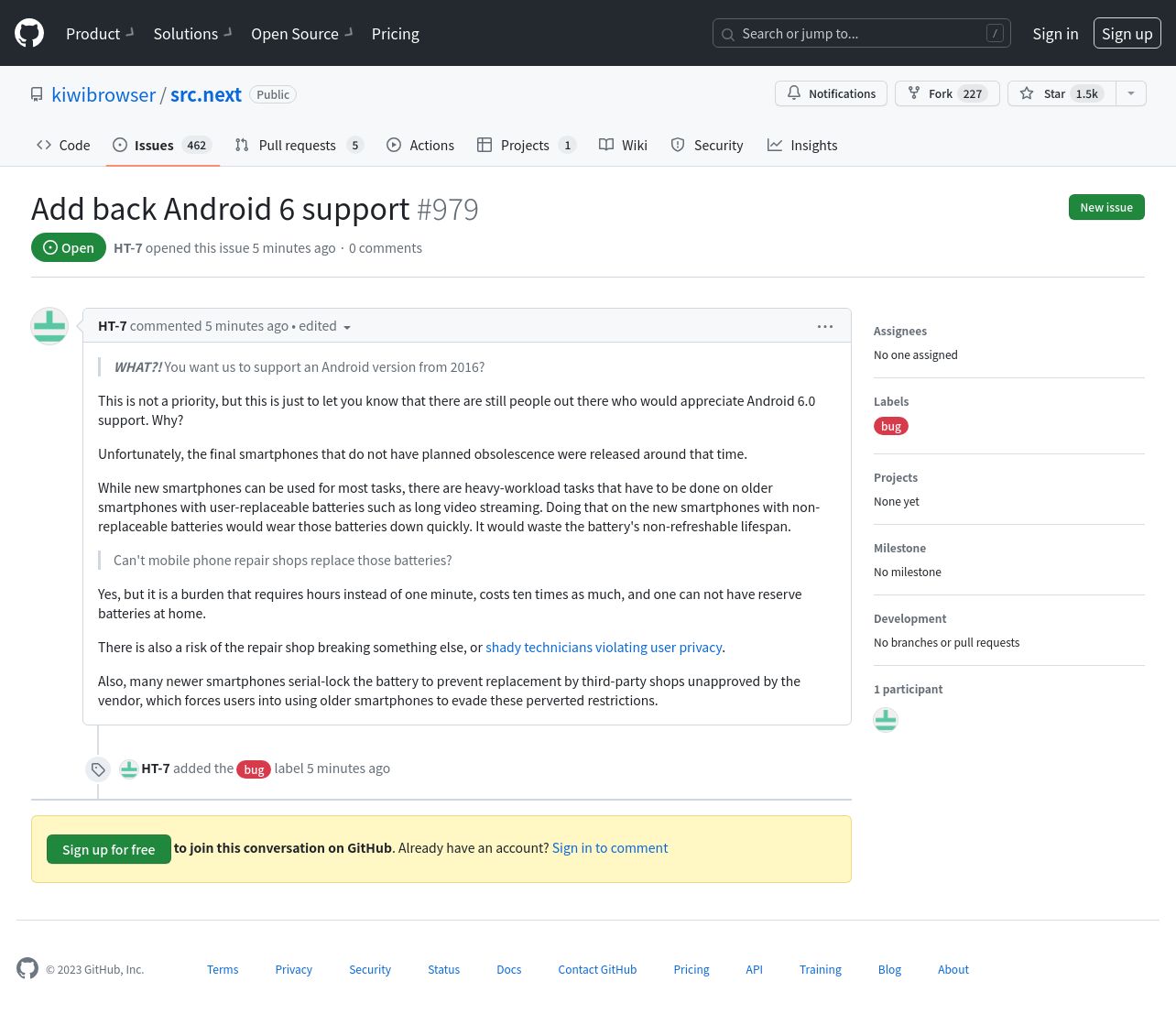Click HT-7 in the label event
This screenshot has width=1176, height=1025.
(x=156, y=769)
